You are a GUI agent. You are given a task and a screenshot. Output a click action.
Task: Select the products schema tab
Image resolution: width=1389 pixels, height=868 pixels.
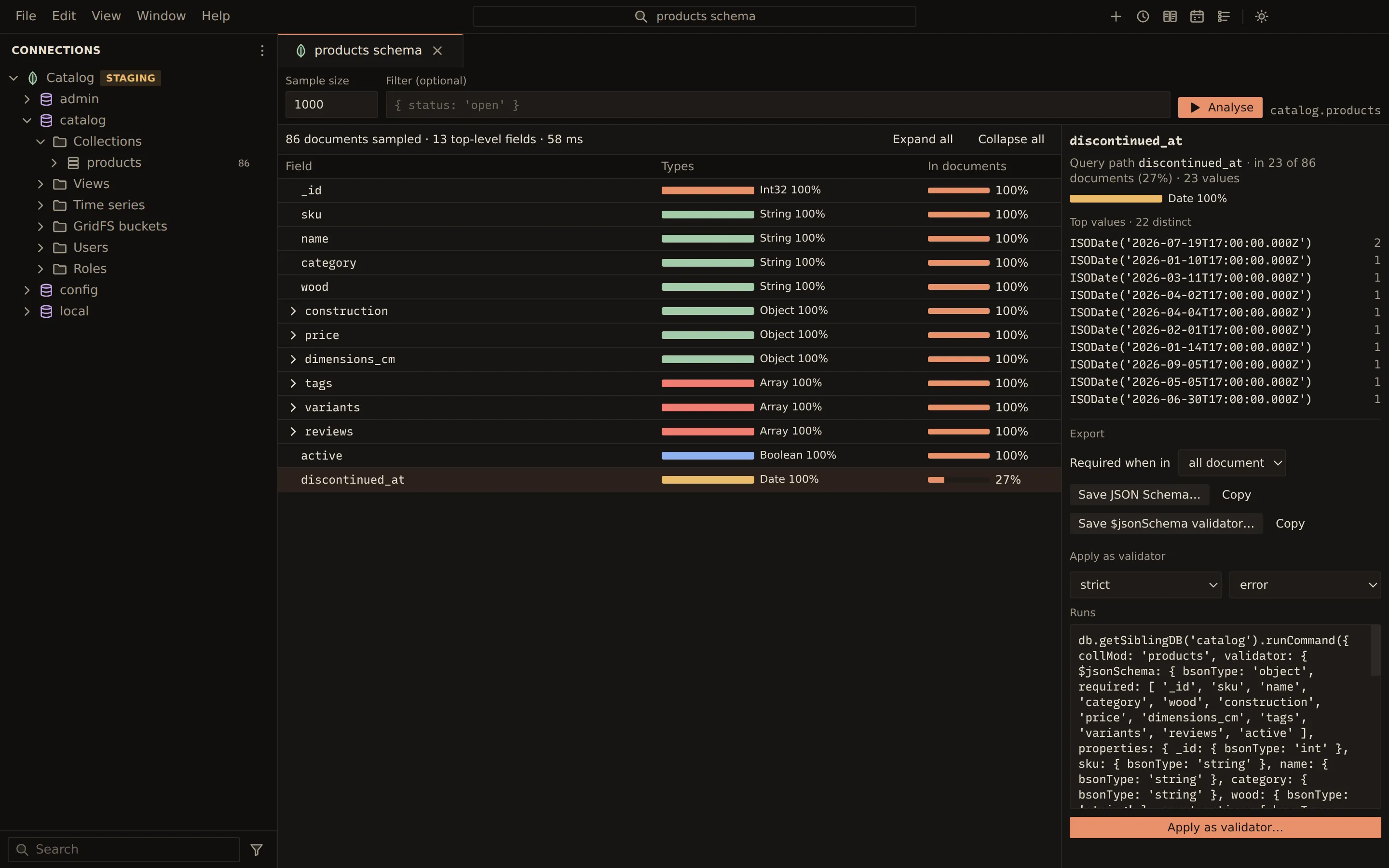click(x=369, y=51)
